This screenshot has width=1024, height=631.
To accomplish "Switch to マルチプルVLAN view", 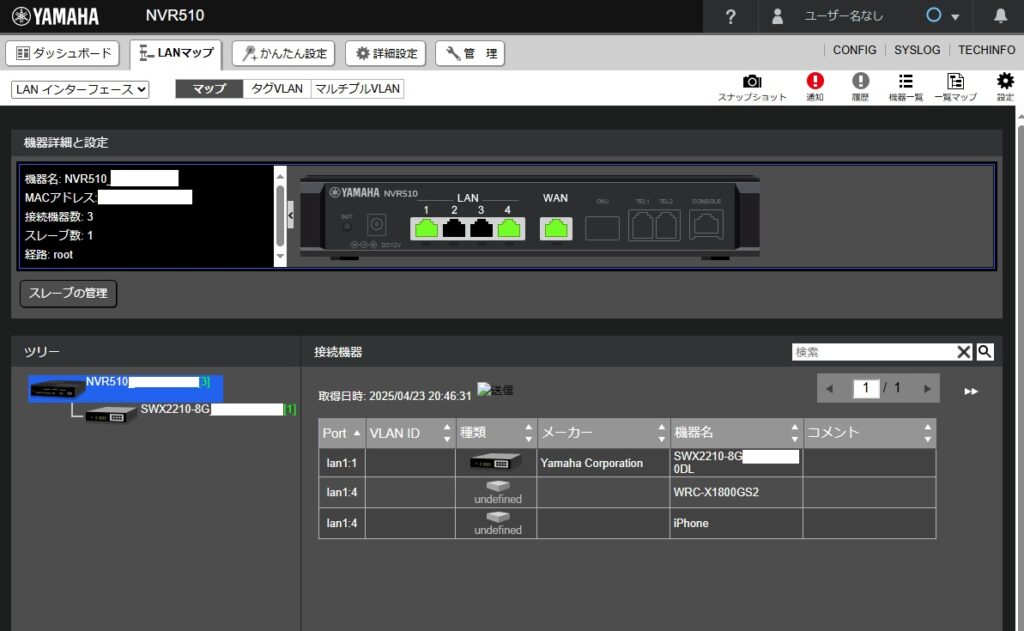I will [x=357, y=89].
